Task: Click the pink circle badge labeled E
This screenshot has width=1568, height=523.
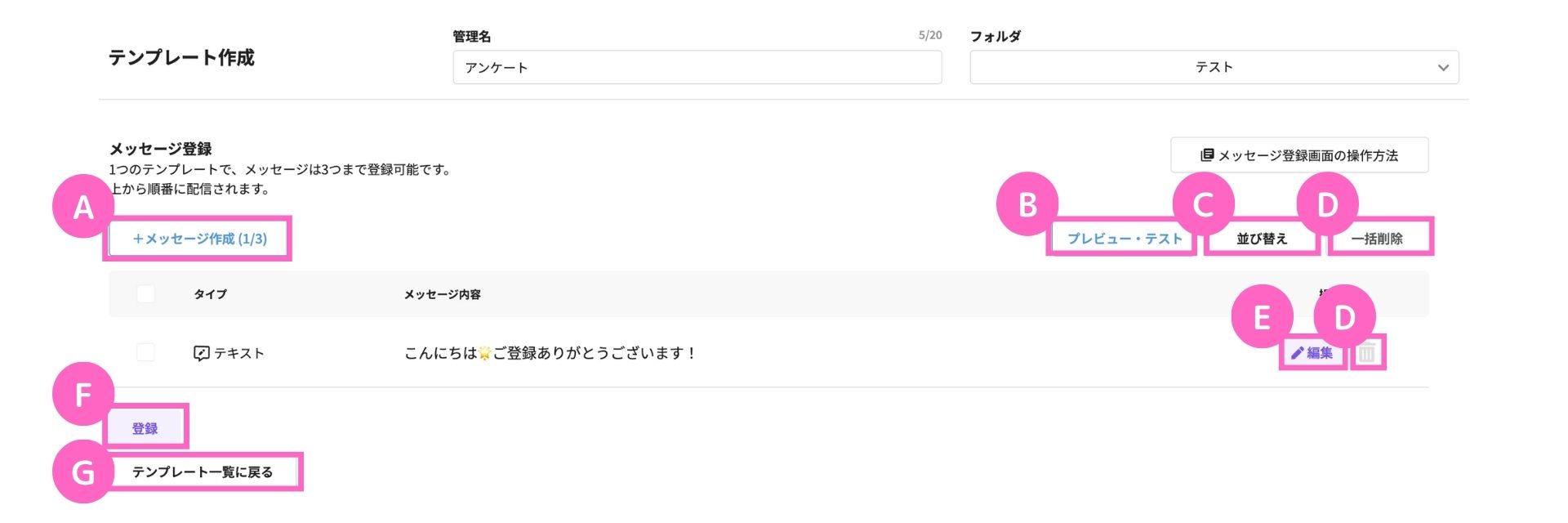Action: pyautogui.click(x=1262, y=316)
